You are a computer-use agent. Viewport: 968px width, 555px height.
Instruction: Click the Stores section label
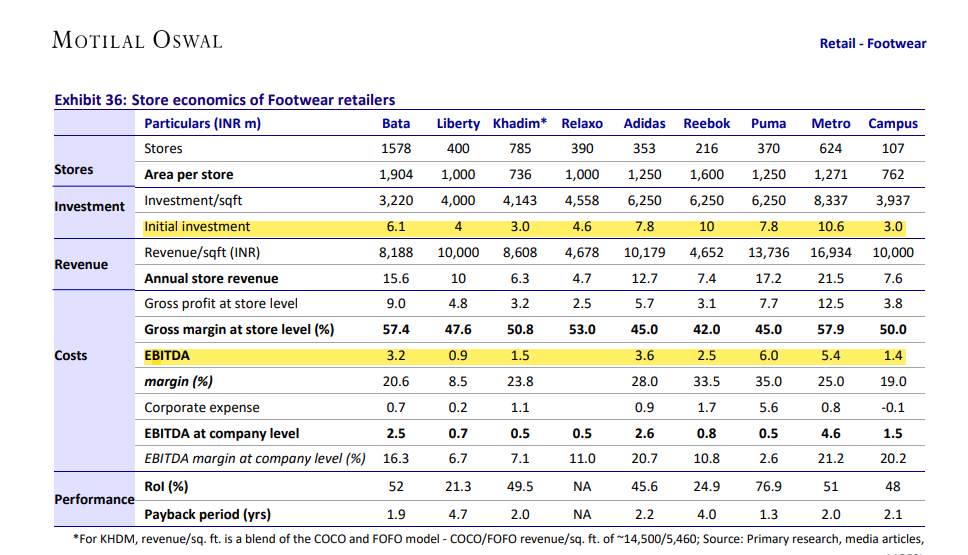coord(73,169)
